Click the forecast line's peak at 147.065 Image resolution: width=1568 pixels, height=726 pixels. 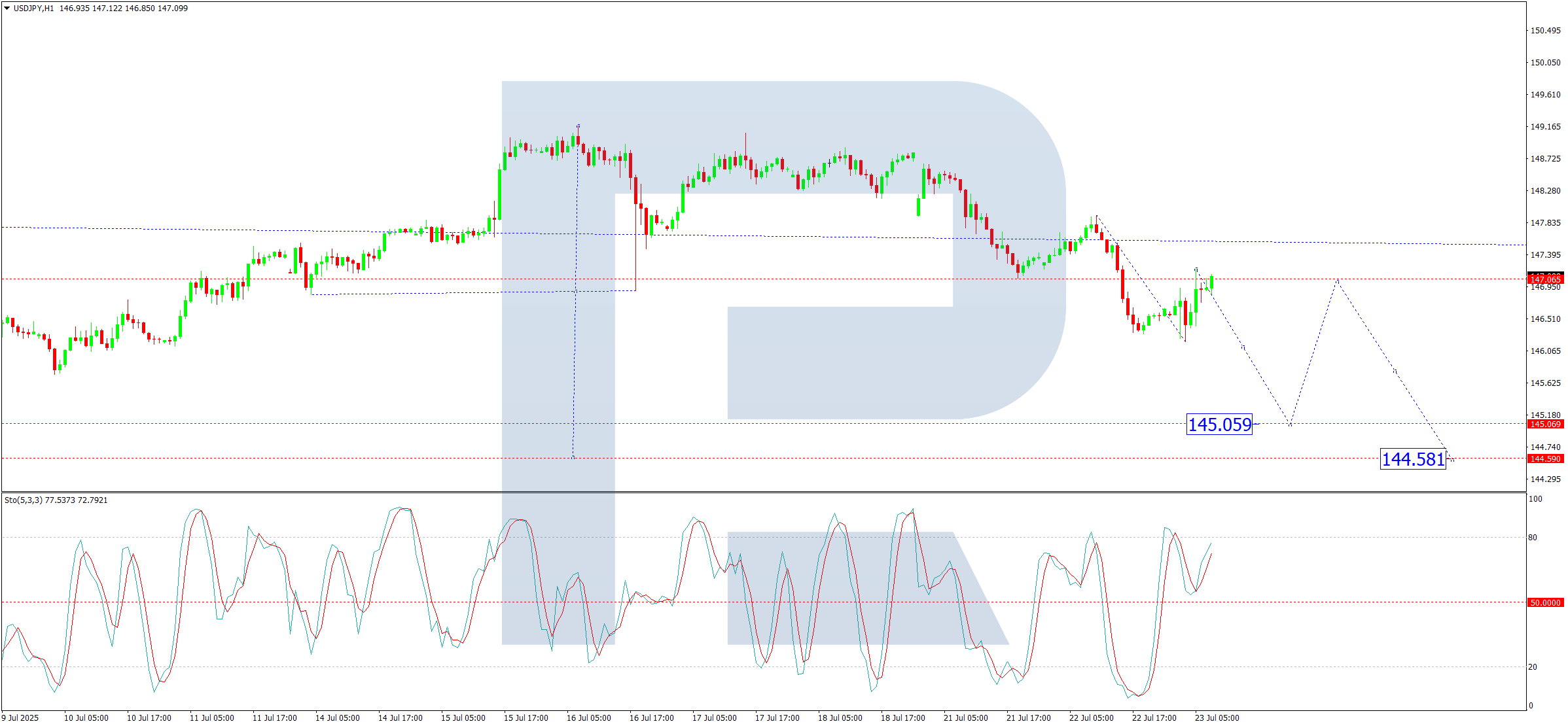click(x=1337, y=281)
